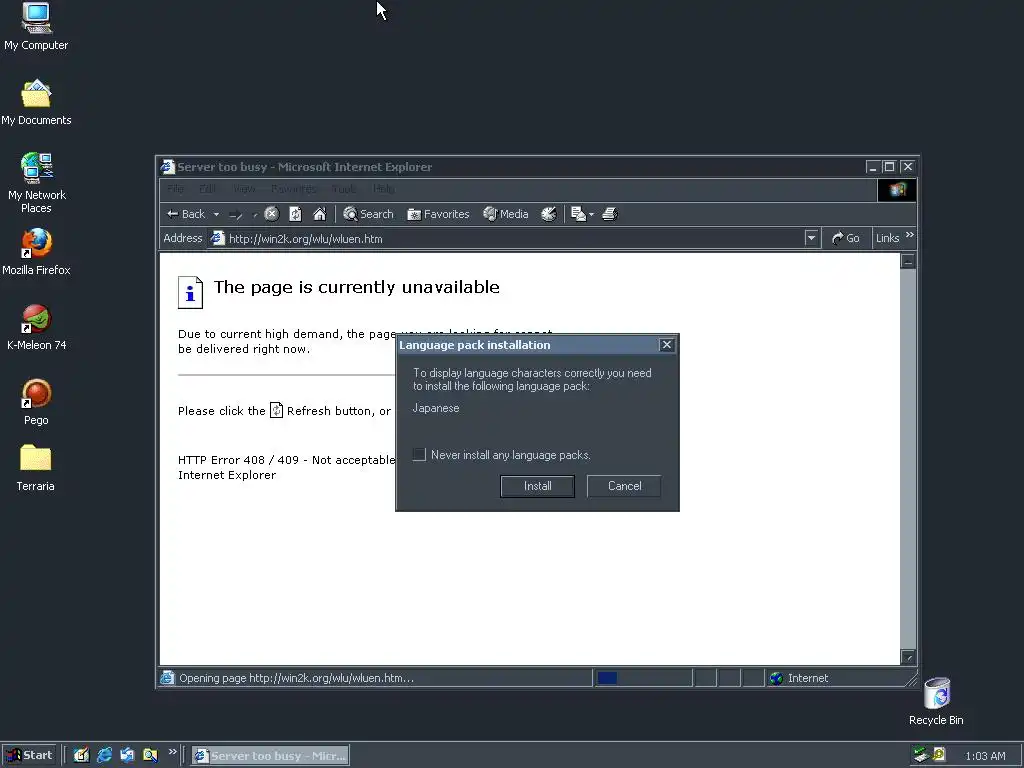Close the Language pack installation dialog
1024x768 pixels.
(666, 345)
